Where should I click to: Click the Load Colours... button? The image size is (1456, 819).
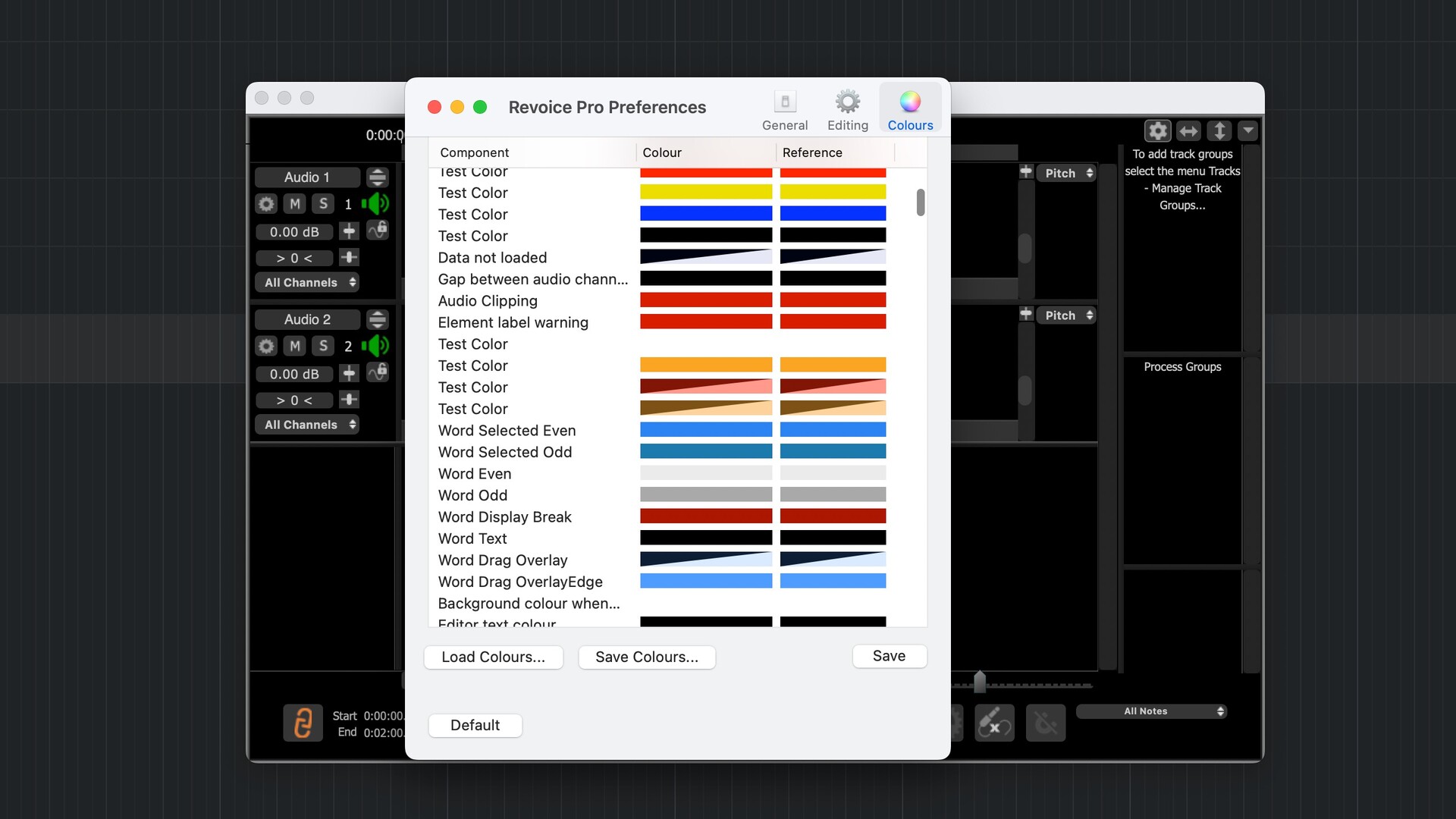(x=493, y=657)
